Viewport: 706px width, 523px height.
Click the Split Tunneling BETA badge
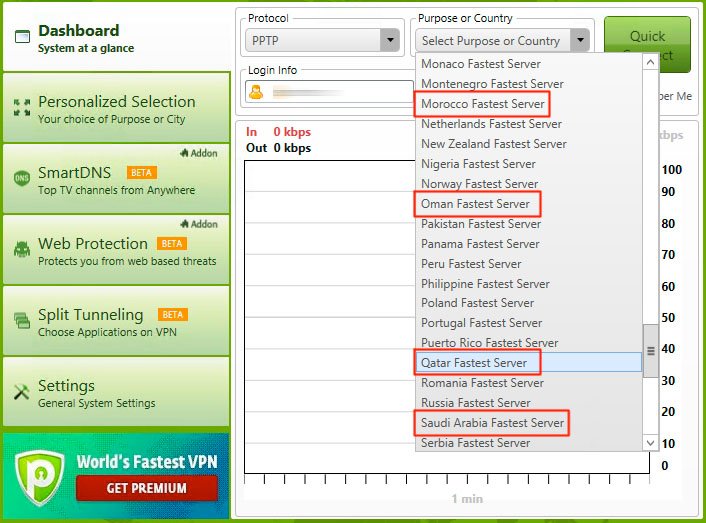172,315
